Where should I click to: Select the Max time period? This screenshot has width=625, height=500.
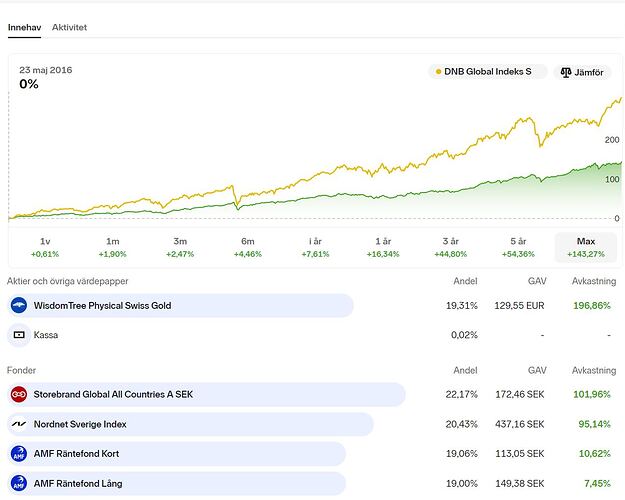(x=586, y=247)
